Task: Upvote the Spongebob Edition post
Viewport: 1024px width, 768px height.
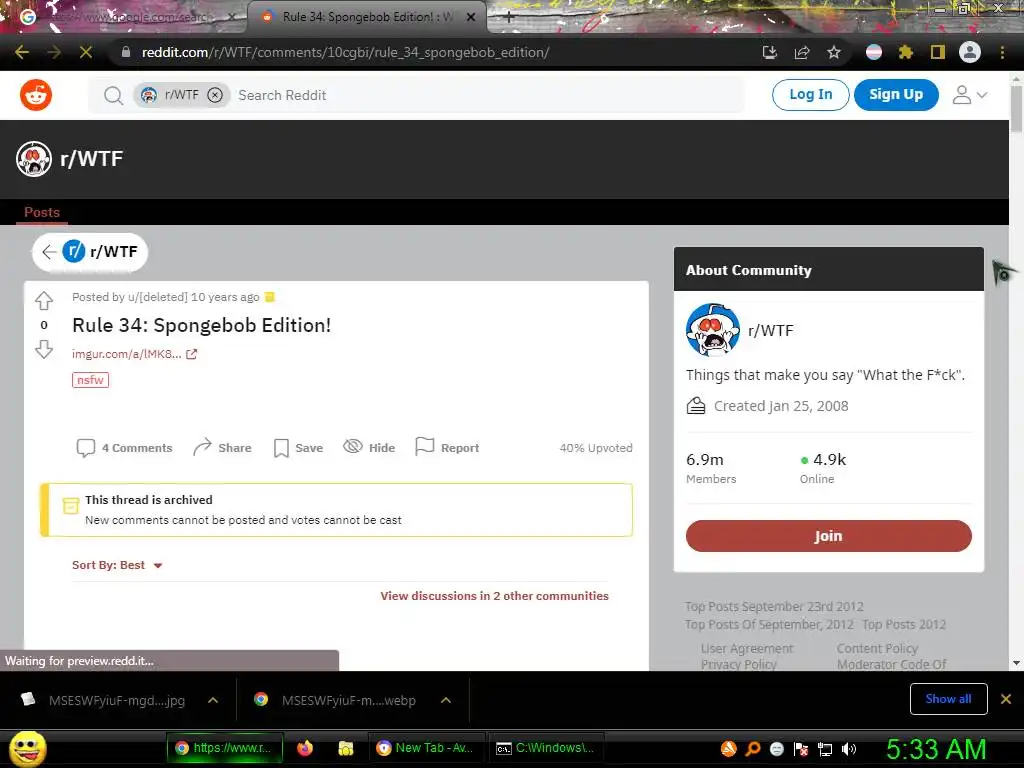Action: [x=44, y=300]
